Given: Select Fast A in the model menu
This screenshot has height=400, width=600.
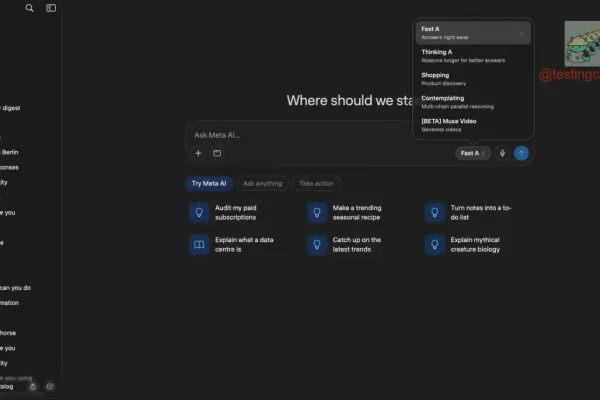Looking at the screenshot, I should tap(473, 33).
